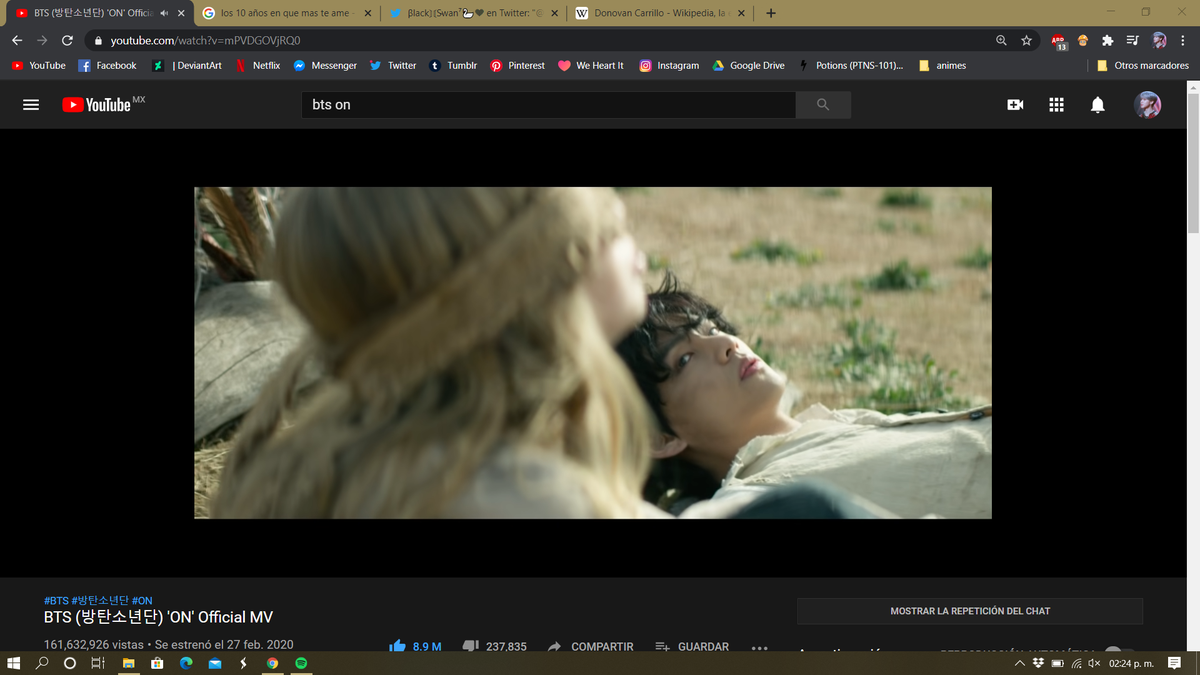Open the Windows action center

tap(1175, 663)
